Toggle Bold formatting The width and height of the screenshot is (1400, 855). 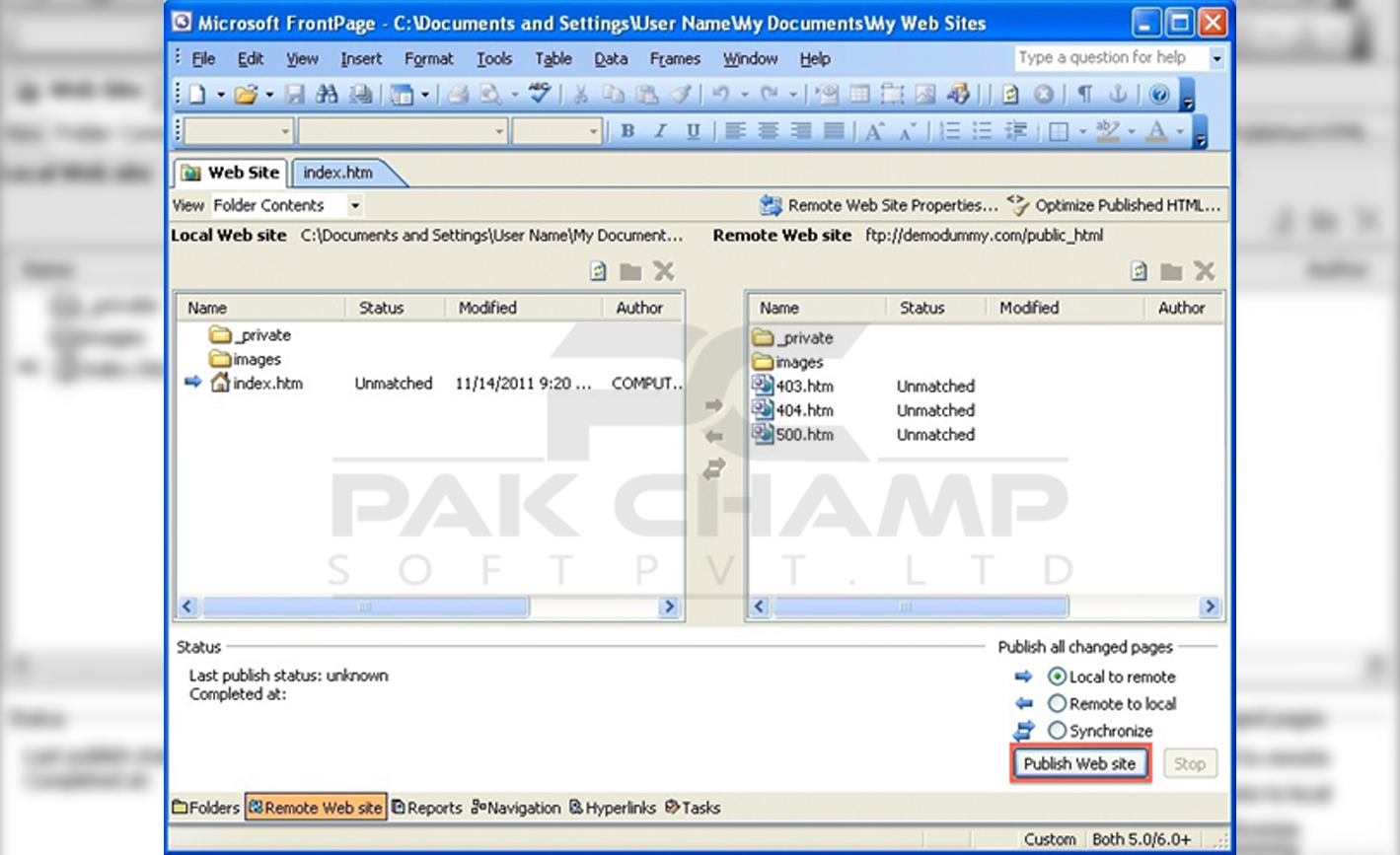point(627,131)
